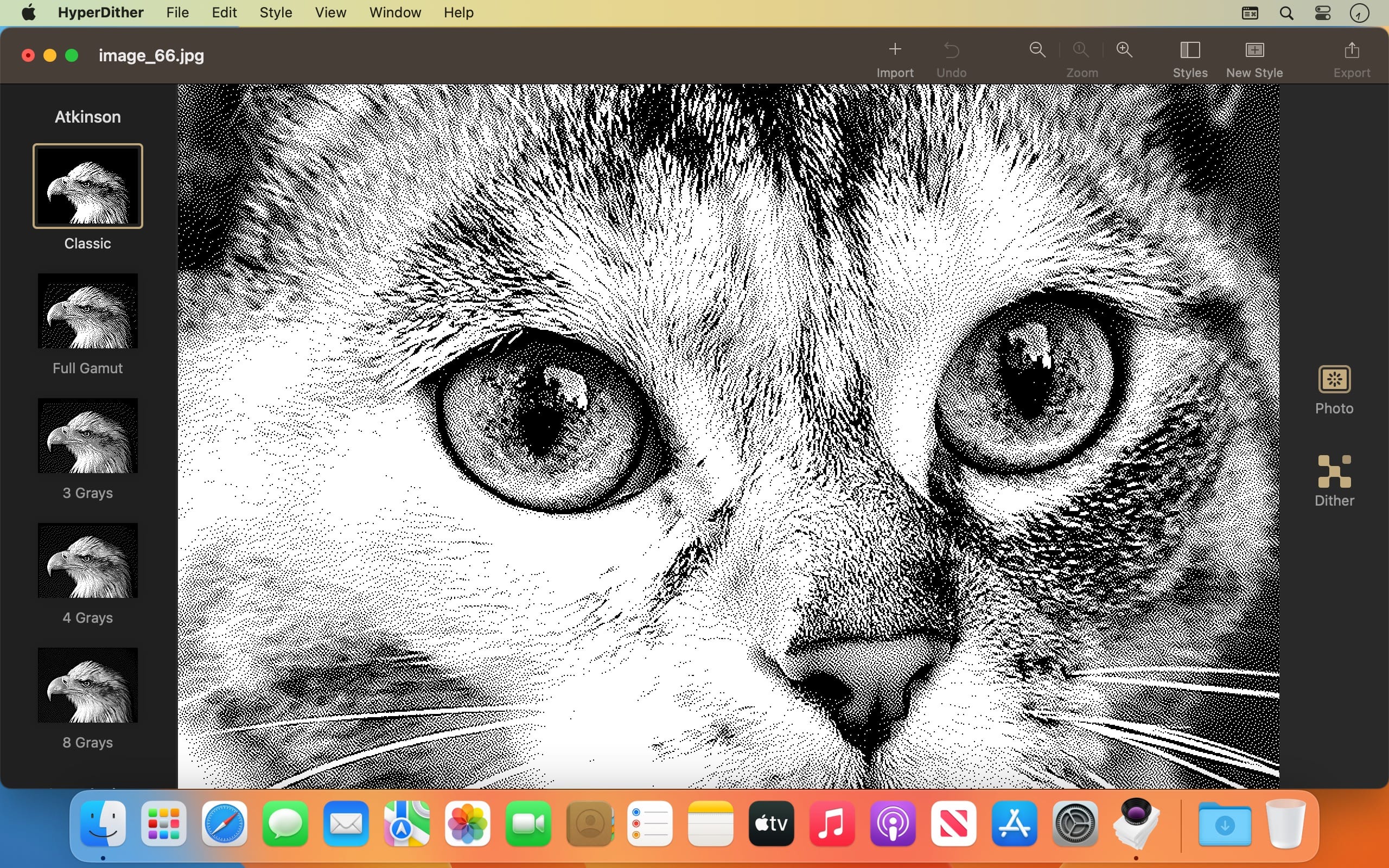Click the image_66.jpg window title
This screenshot has width=1389, height=868.
coord(151,56)
